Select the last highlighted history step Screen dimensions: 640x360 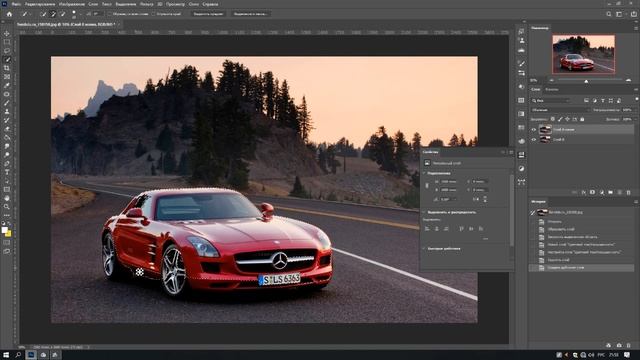coord(582,268)
